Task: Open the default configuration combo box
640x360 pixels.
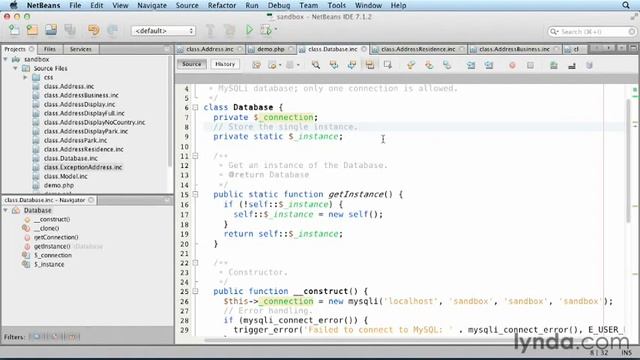Action: (x=163, y=31)
